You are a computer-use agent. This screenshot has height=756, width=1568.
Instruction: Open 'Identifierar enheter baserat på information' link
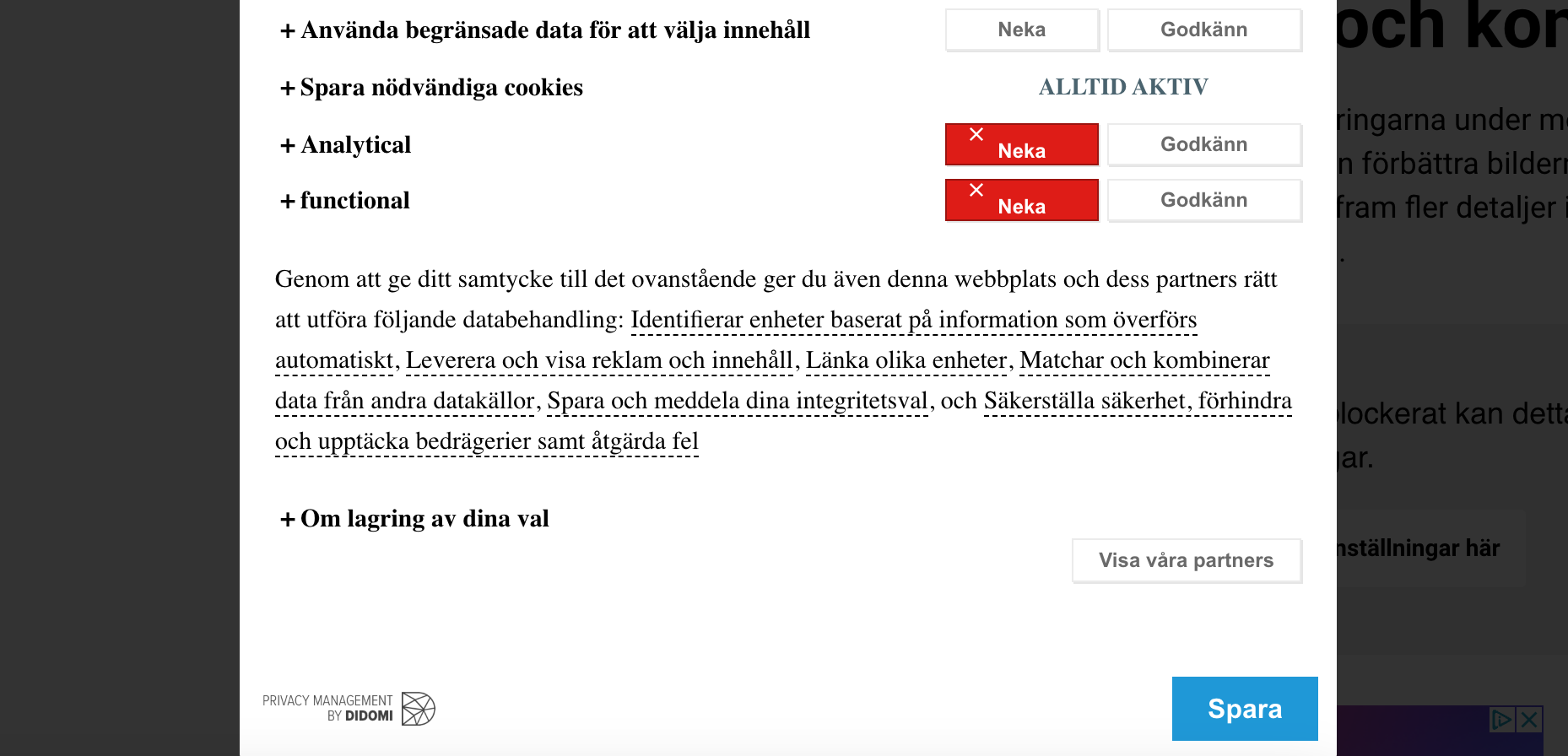[913, 320]
